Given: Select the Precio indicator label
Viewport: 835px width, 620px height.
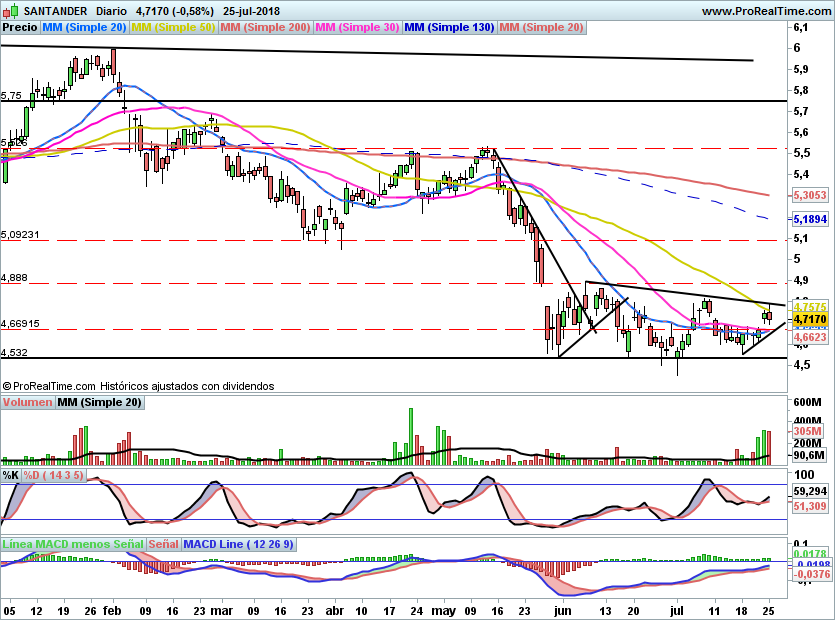Looking at the screenshot, I should 20,27.
